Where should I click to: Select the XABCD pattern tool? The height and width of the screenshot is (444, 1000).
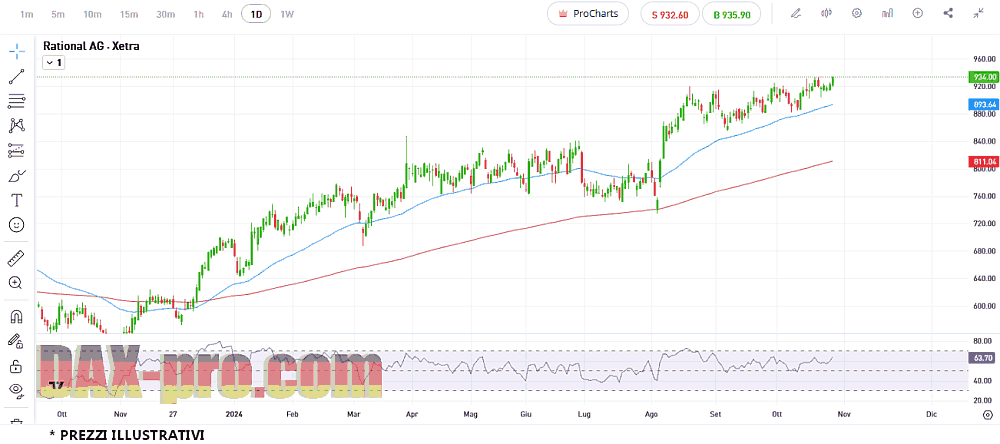click(x=17, y=126)
